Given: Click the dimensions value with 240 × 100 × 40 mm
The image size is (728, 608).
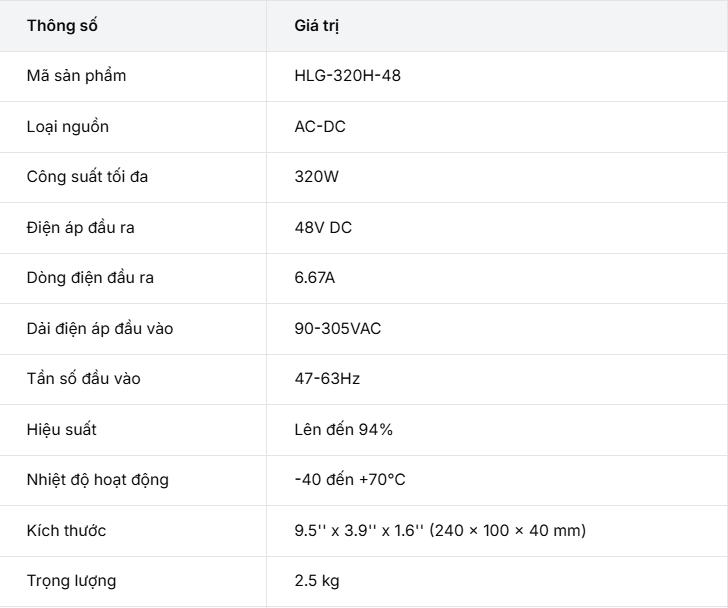Looking at the screenshot, I should [x=440, y=531].
